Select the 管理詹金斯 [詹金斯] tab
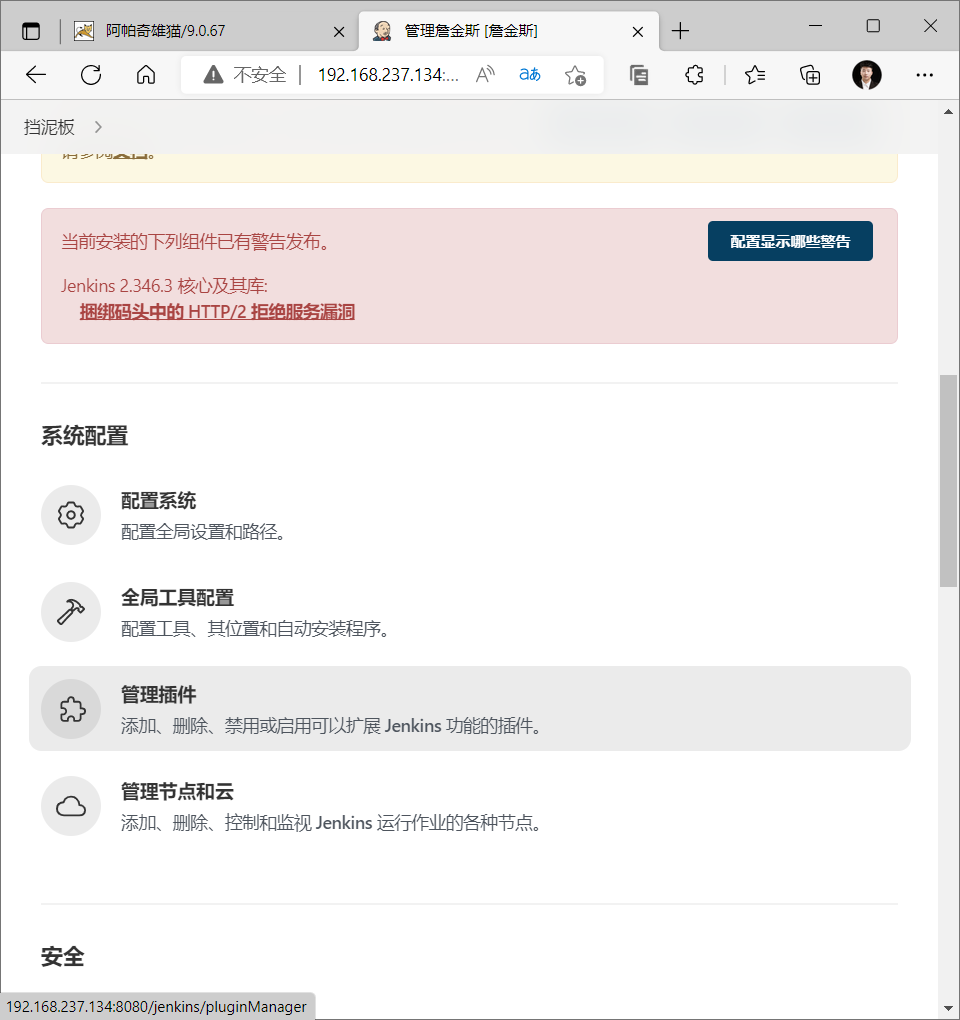The width and height of the screenshot is (960, 1020). [507, 31]
